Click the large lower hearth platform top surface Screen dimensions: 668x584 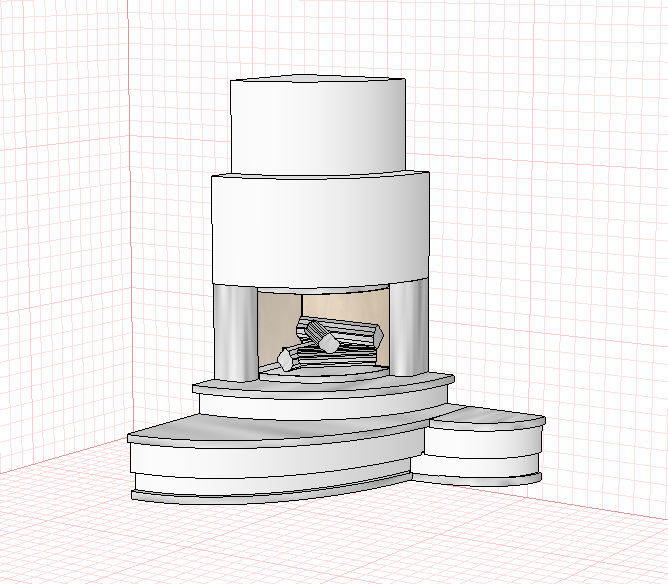click(x=273, y=430)
